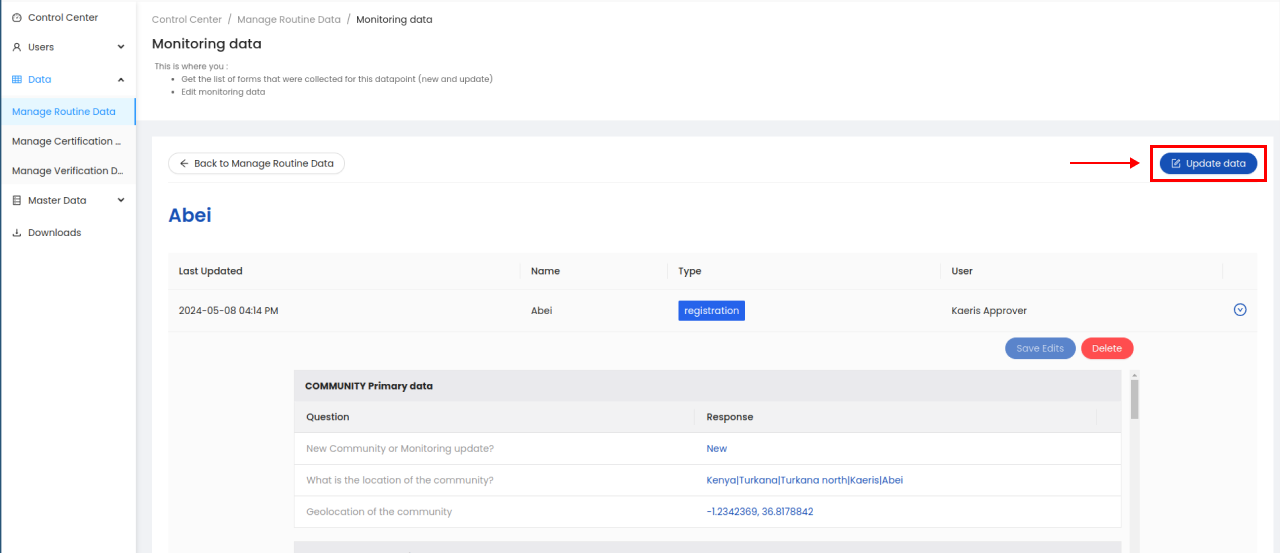Click Manage Routine Data breadcrumb link
The width and height of the screenshot is (1280, 553).
[289, 20]
